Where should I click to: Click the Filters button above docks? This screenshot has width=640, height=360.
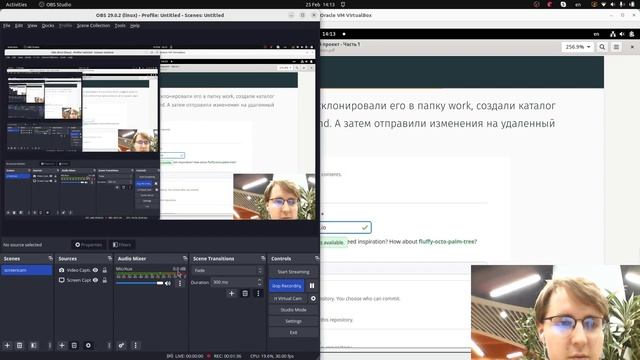click(122, 244)
